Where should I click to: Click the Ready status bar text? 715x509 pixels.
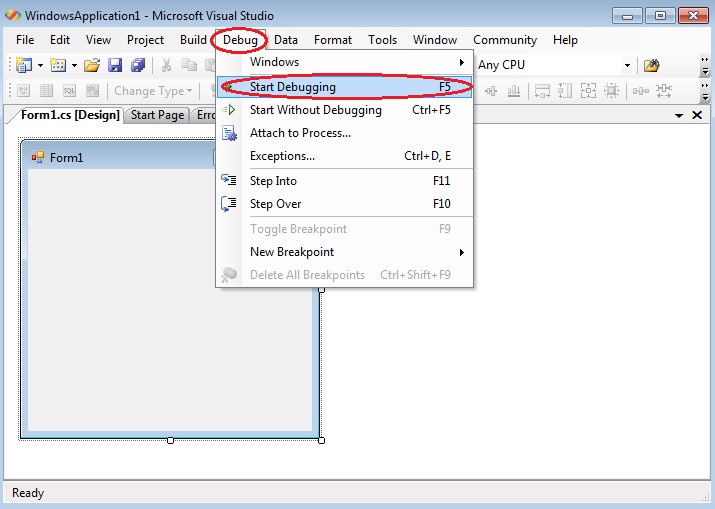(28, 493)
